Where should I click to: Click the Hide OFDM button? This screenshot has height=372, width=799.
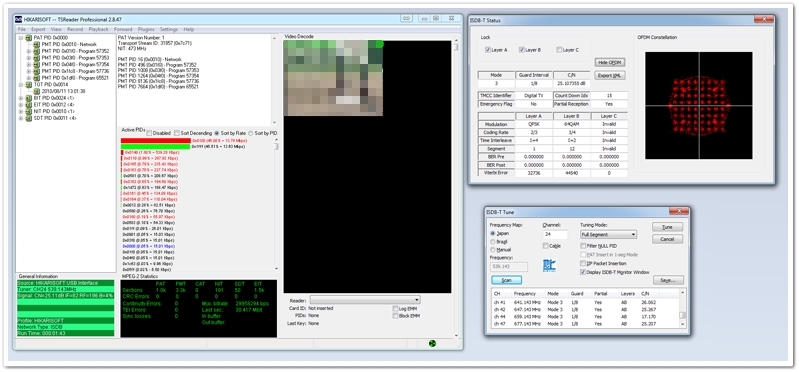point(609,63)
